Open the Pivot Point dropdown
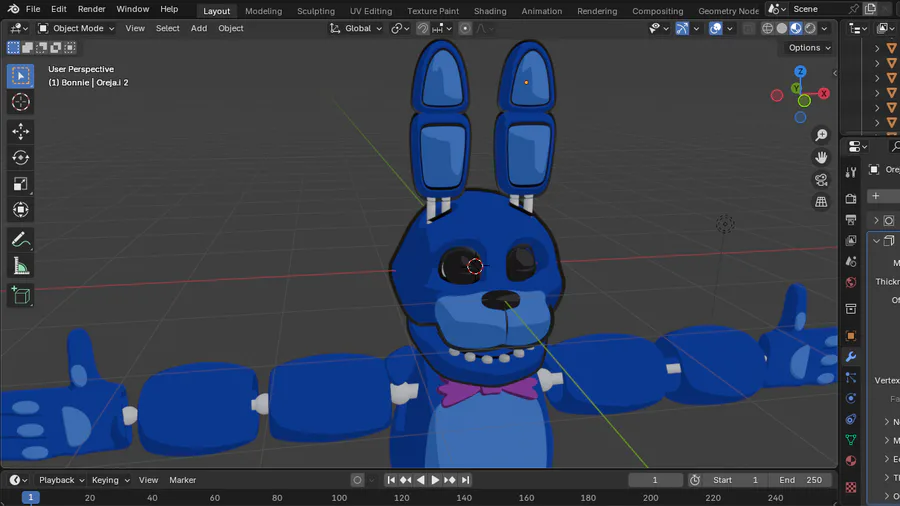The image size is (900, 506). [400, 28]
